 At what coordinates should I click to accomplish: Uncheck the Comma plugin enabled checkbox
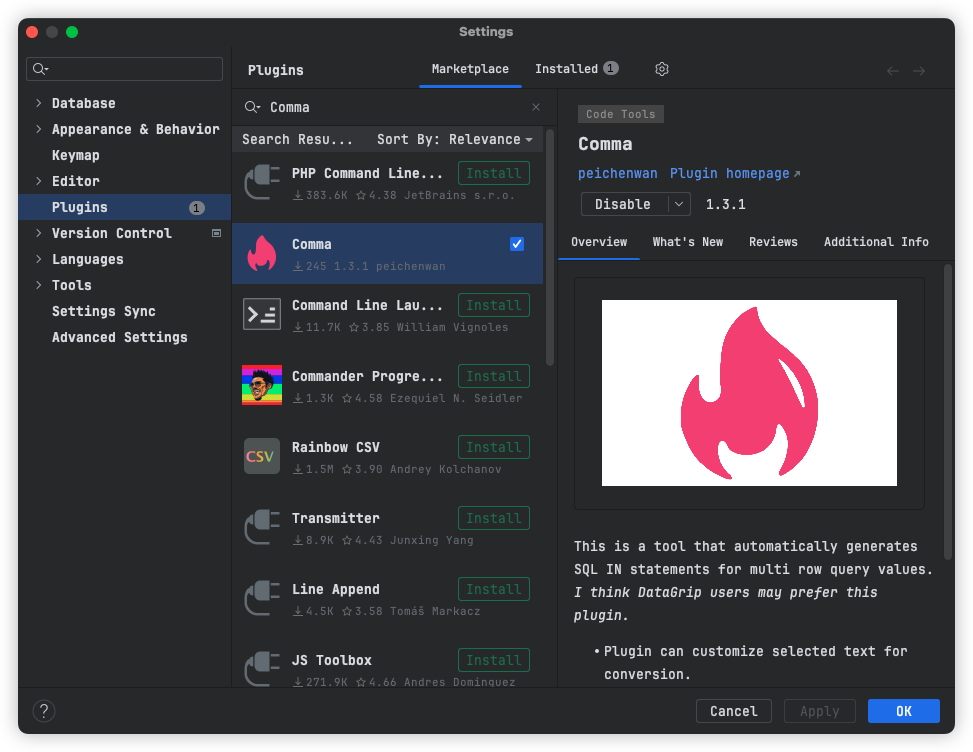point(517,243)
